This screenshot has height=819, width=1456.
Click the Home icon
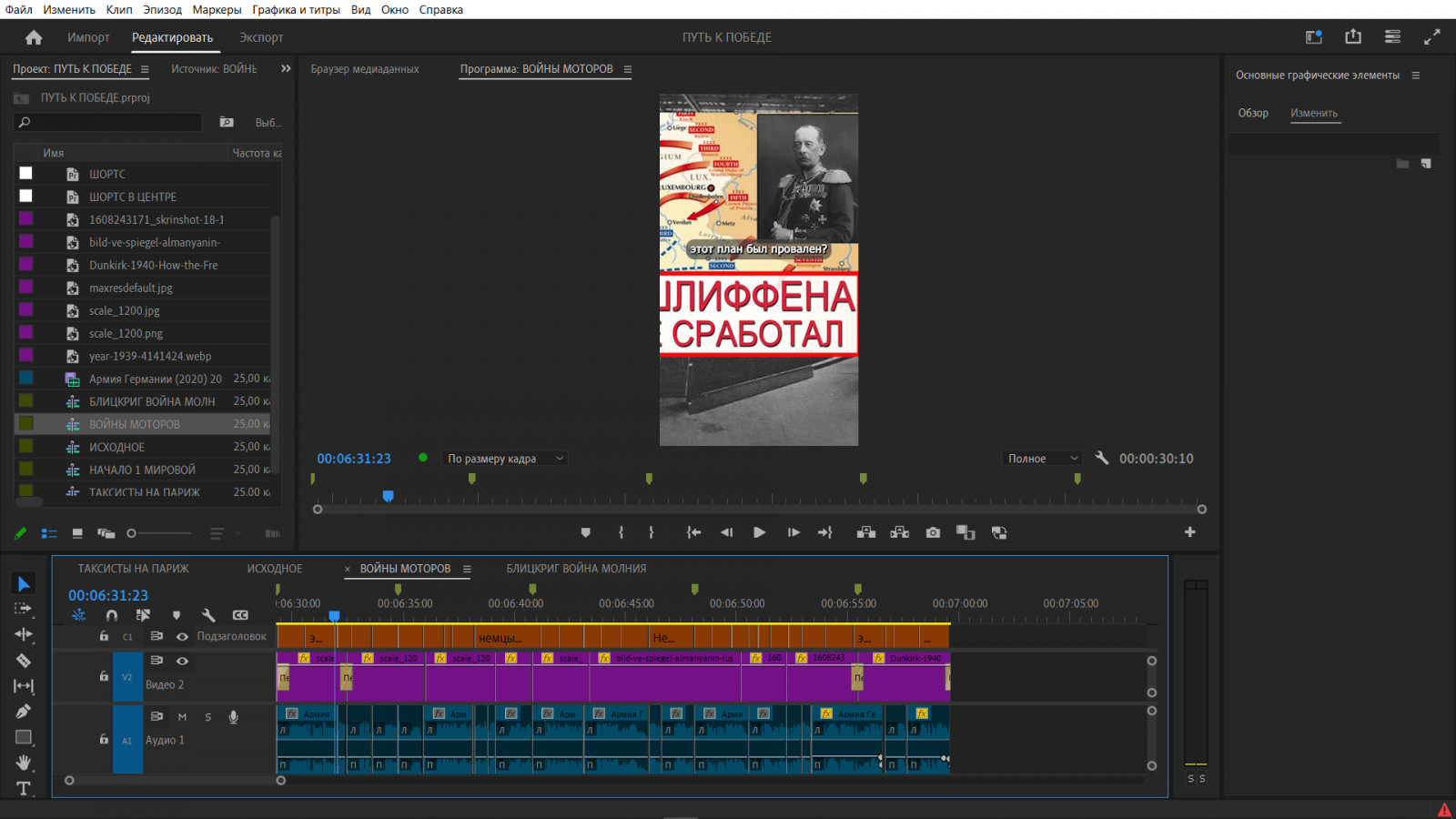34,37
